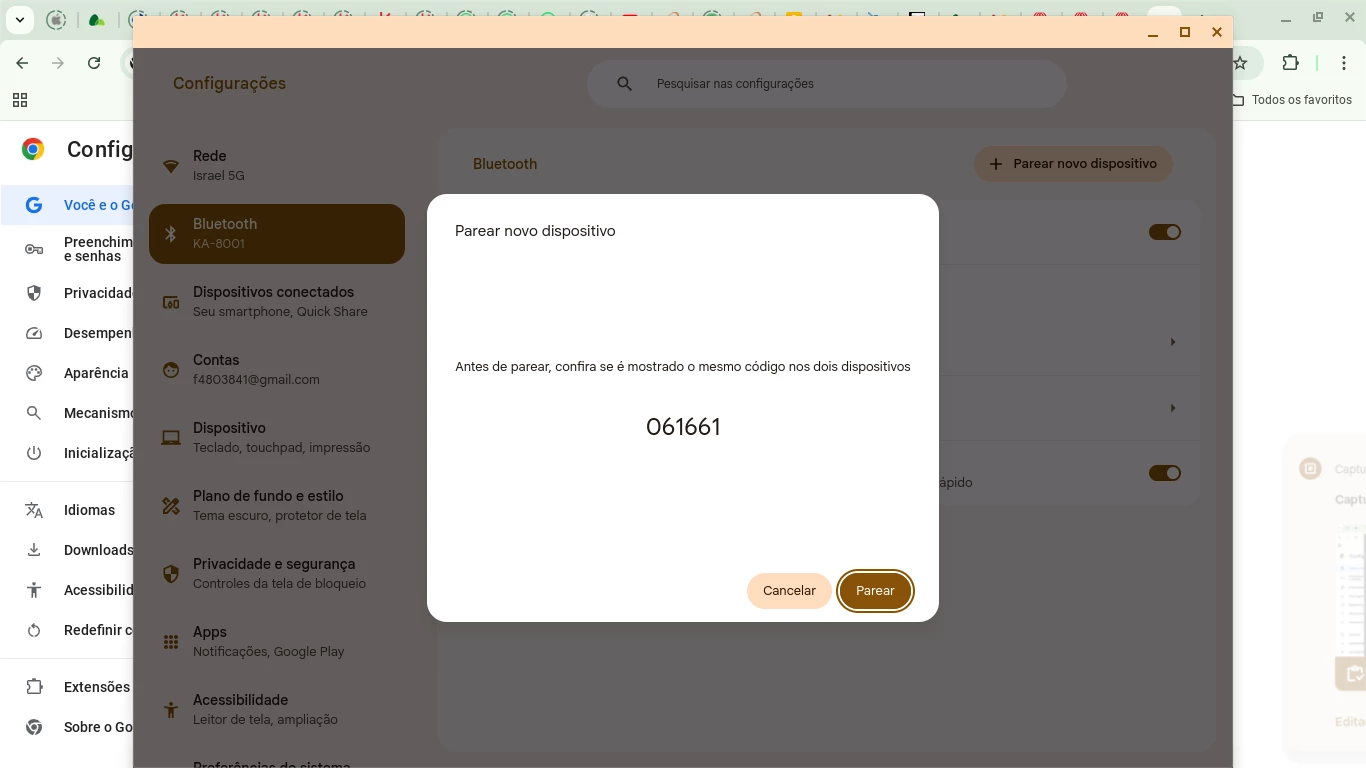Switch to the first Chrome tab

(57, 19)
